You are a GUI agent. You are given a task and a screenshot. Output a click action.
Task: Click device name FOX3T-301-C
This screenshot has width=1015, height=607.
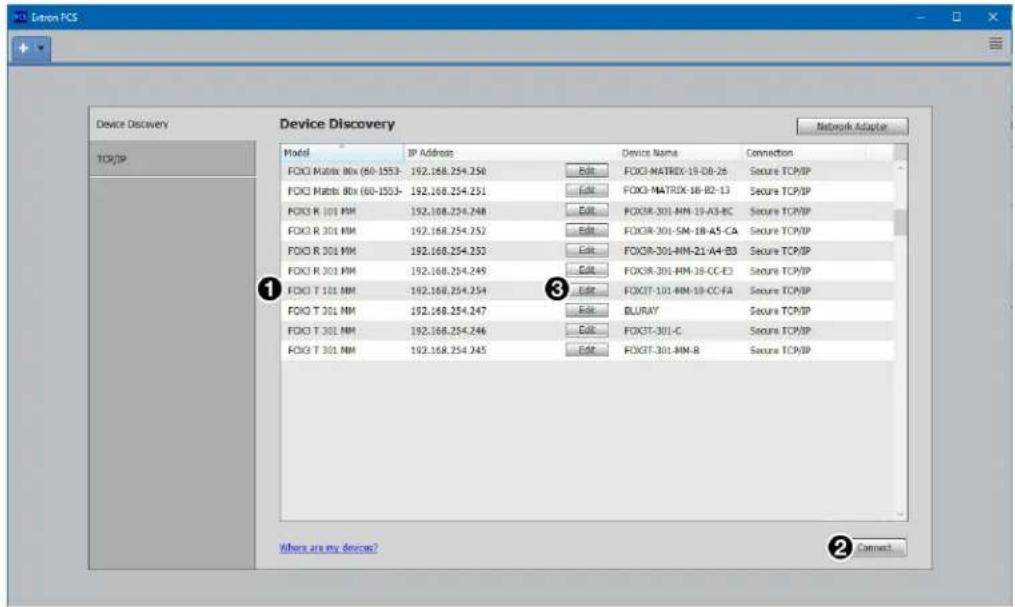[x=652, y=331]
